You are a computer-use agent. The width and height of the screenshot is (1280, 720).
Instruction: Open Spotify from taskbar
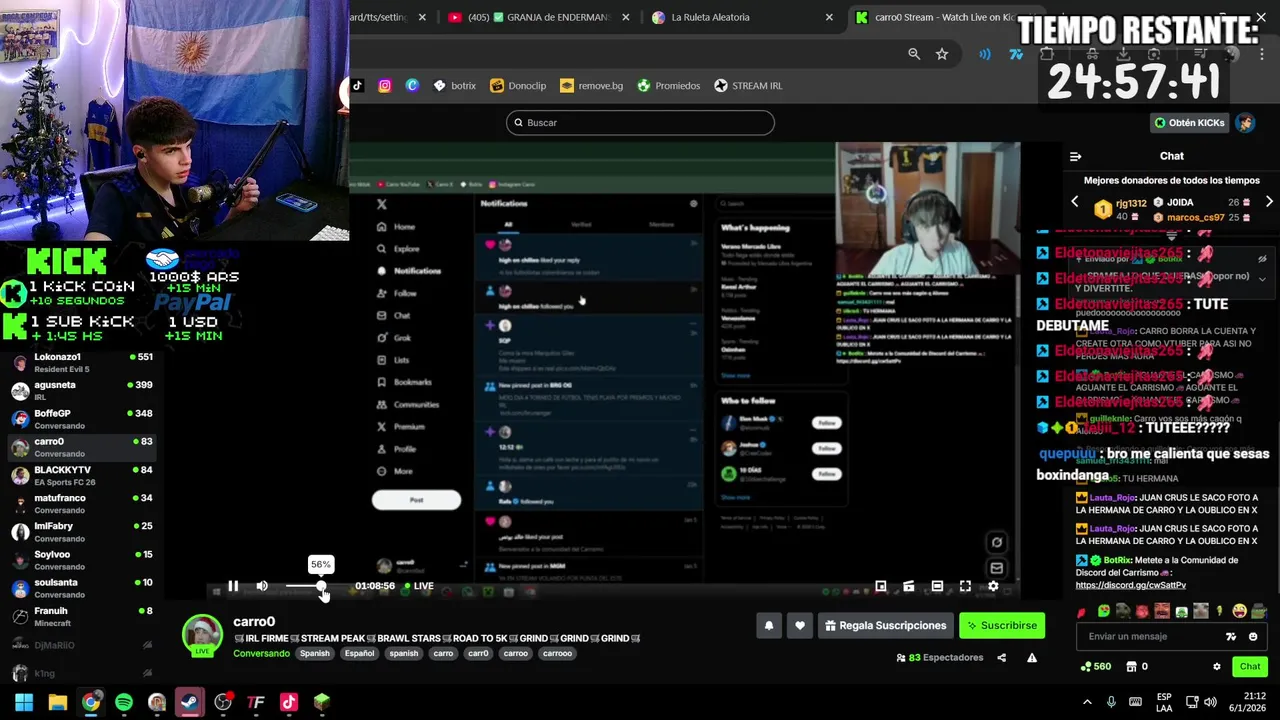pos(124,702)
